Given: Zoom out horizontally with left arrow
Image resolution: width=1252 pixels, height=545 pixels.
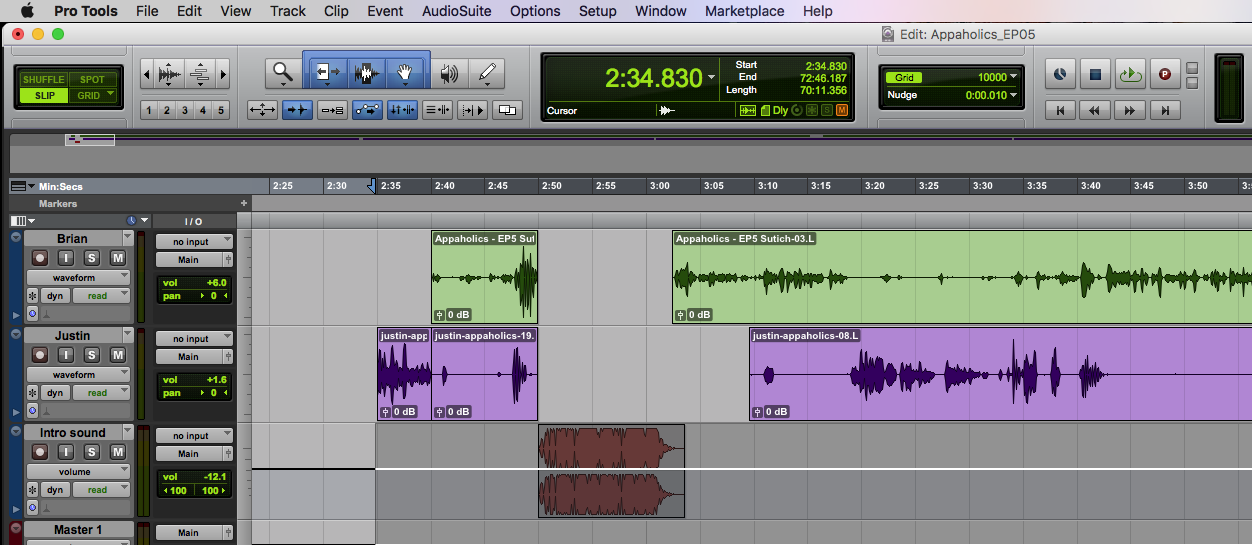Looking at the screenshot, I should pyautogui.click(x=148, y=74).
